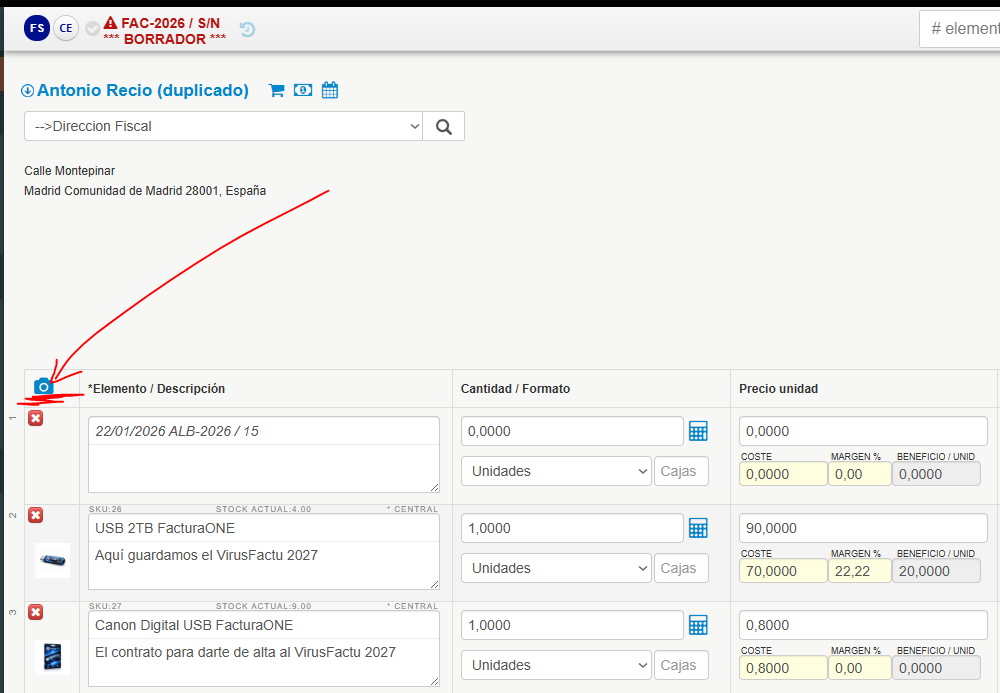Click the FS round badge icon

(37, 28)
